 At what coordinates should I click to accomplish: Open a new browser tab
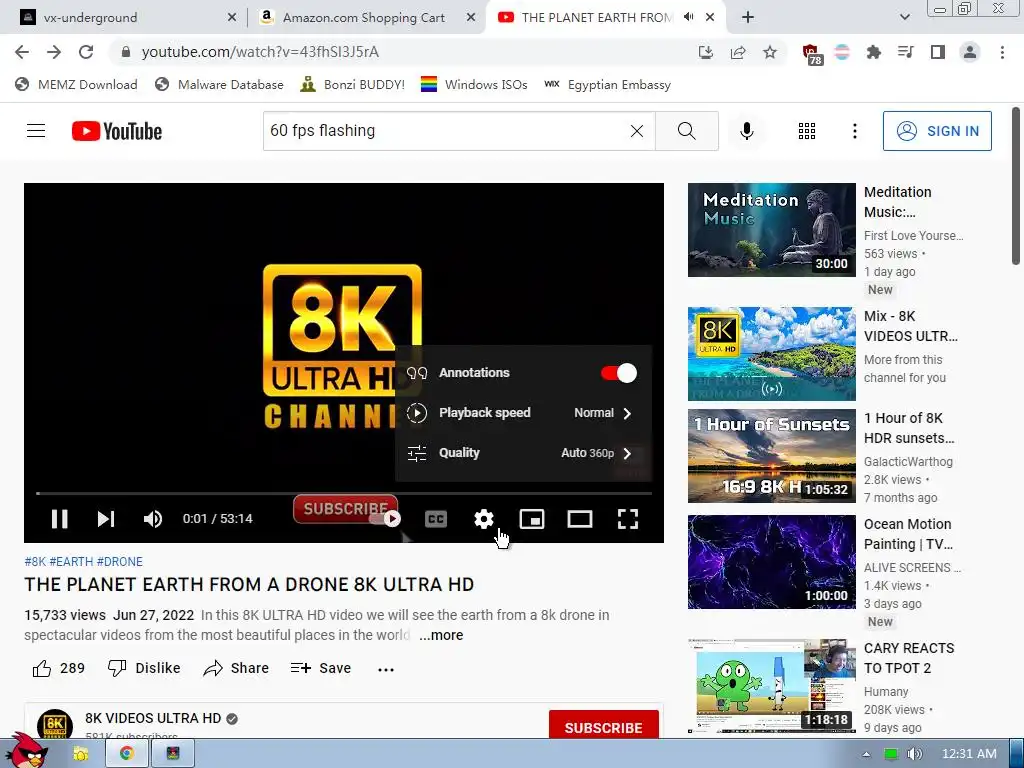pos(748,18)
